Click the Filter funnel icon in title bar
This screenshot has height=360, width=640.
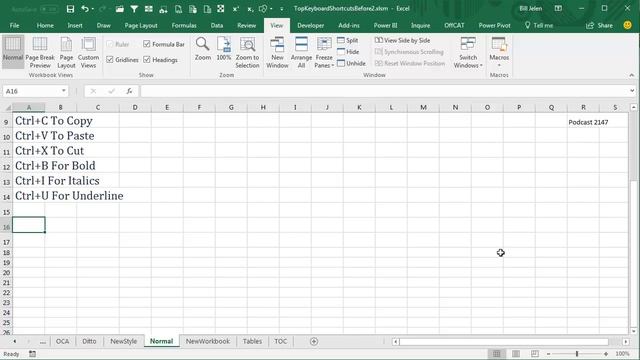pos(134,9)
